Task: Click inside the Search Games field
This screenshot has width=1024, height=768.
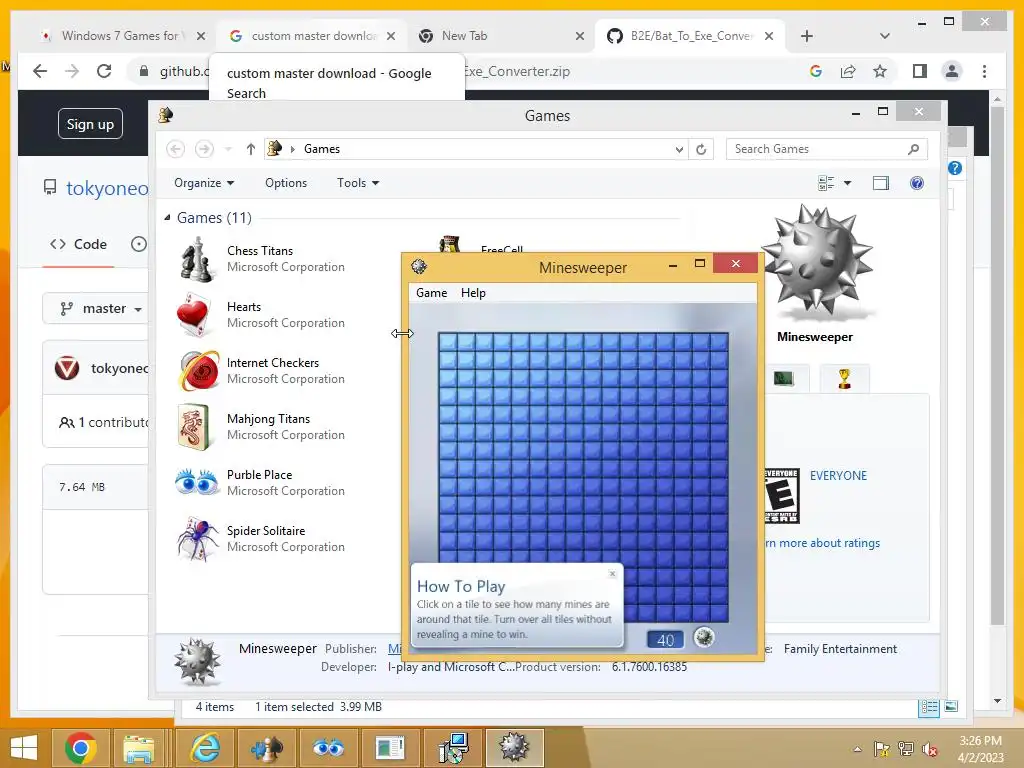Action: pos(827,149)
